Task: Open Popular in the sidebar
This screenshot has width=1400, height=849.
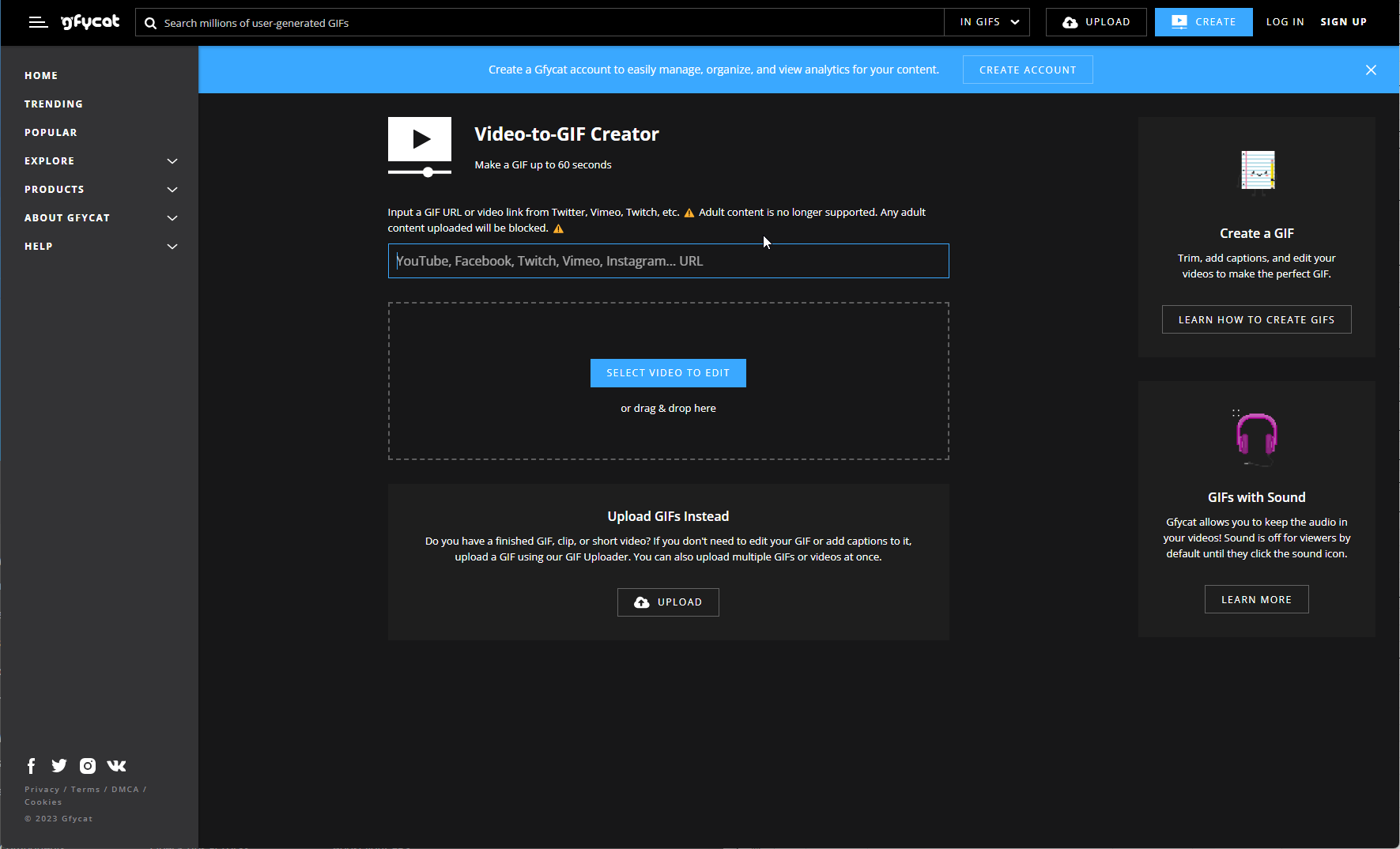Action: click(51, 133)
